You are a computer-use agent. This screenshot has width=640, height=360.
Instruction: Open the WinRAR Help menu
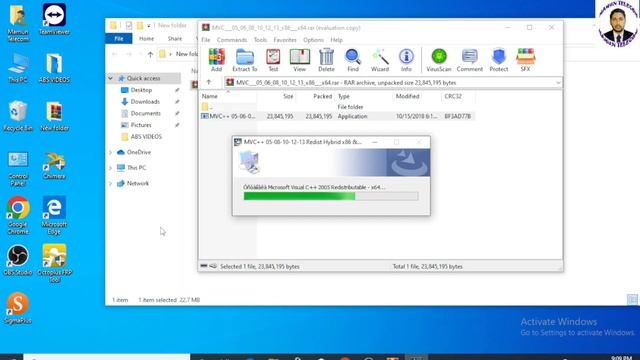(336, 40)
